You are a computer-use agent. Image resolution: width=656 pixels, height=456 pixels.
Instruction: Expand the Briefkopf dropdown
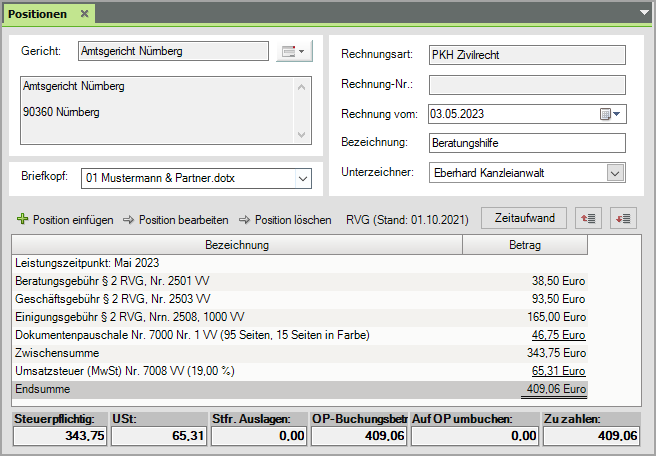click(304, 179)
